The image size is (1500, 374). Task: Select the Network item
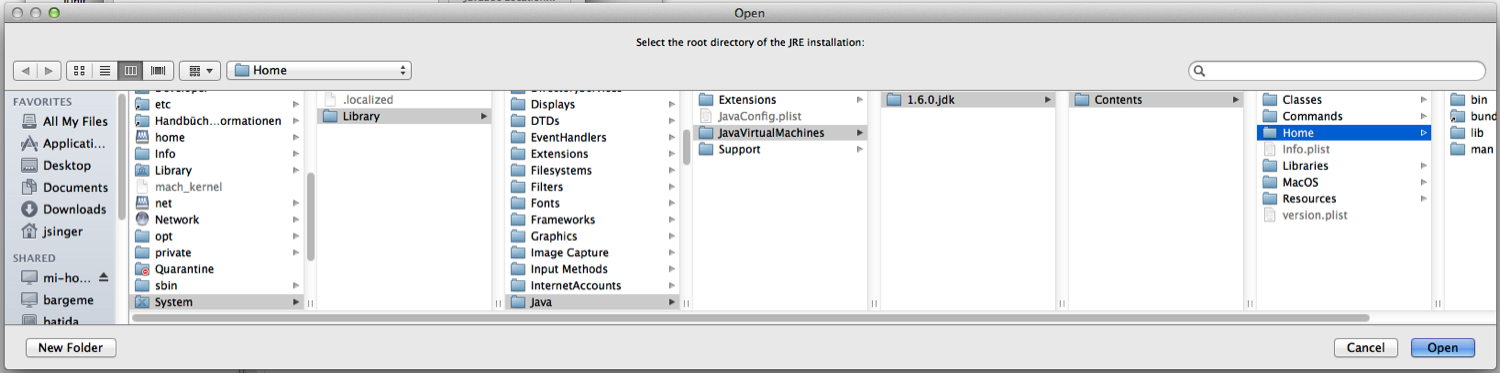click(217, 220)
